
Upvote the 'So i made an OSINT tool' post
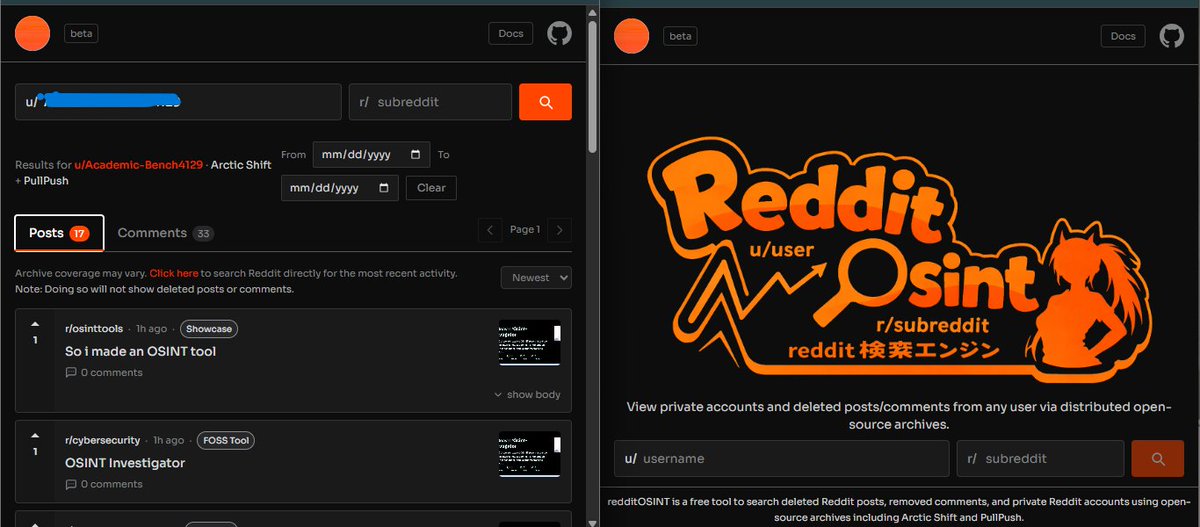[35, 324]
